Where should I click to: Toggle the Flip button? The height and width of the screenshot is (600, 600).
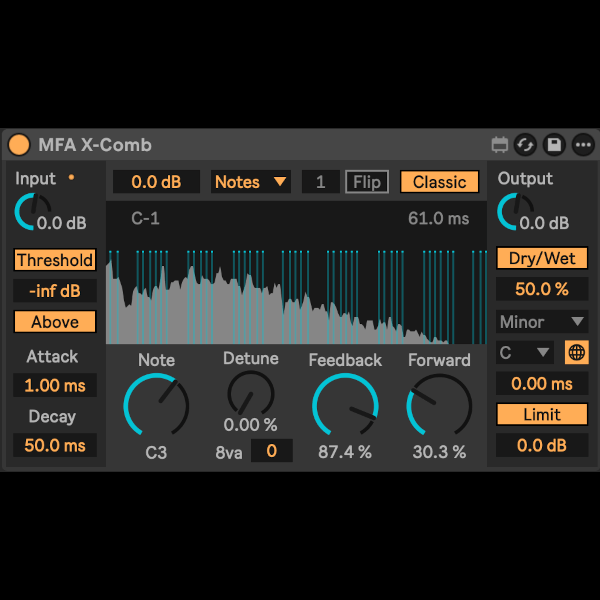coord(367,182)
